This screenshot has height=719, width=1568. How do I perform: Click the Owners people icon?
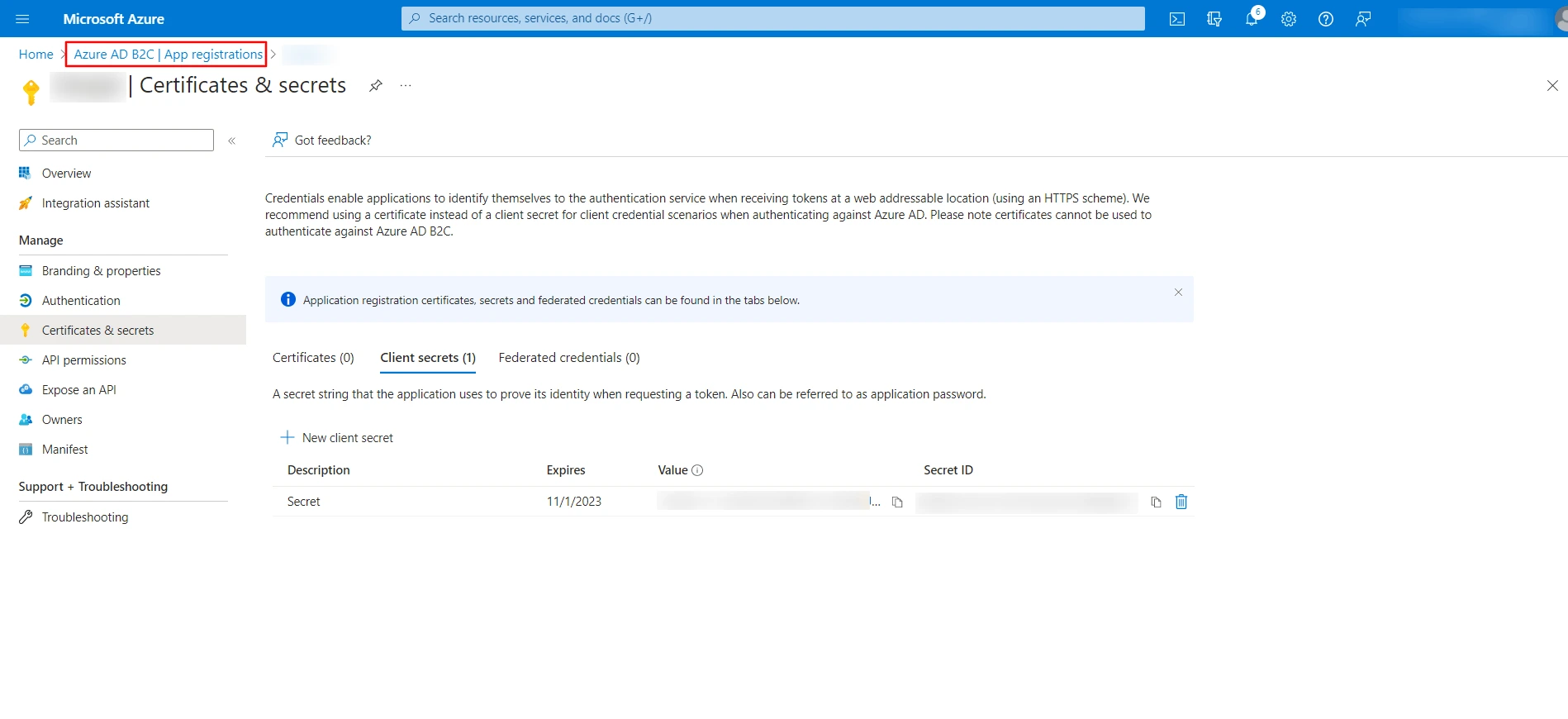click(x=26, y=420)
